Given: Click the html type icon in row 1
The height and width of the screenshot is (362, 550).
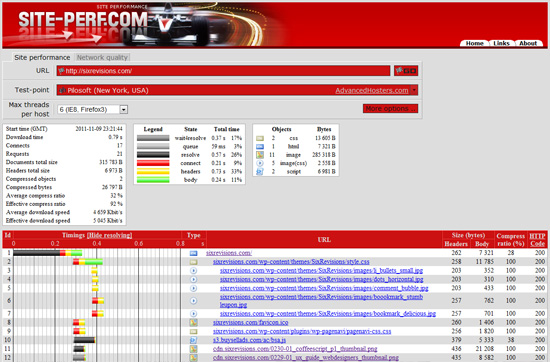Looking at the screenshot, I should pos(193,253).
